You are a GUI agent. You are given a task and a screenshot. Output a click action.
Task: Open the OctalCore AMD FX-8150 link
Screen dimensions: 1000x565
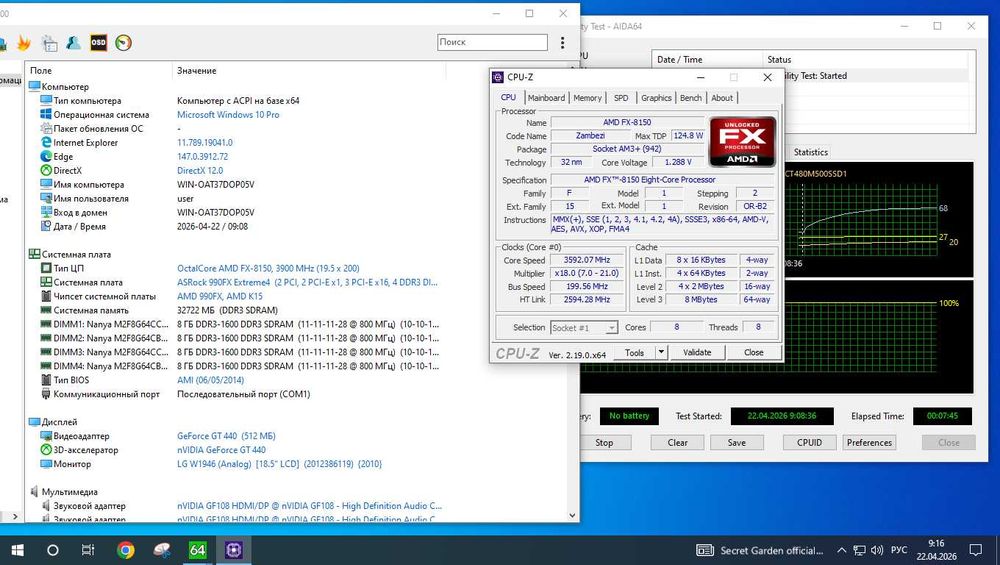[x=268, y=268]
